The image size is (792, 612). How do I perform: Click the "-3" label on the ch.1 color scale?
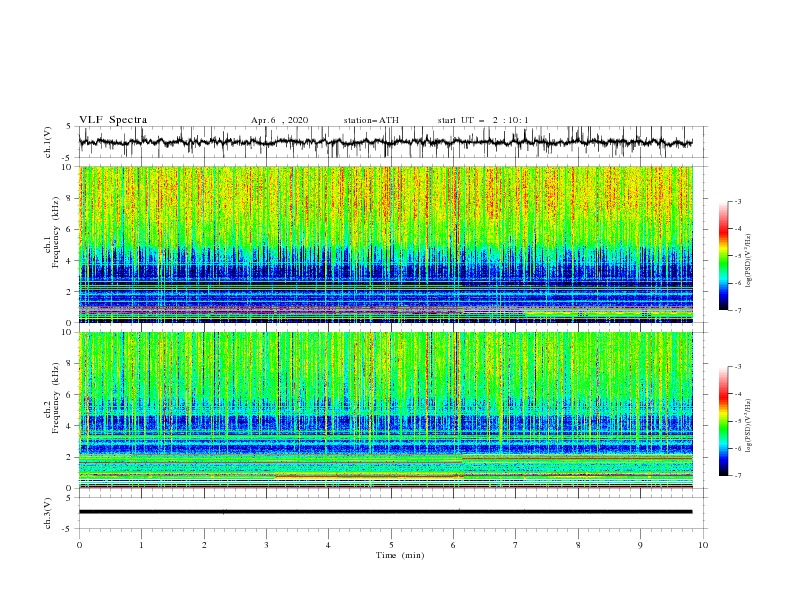(737, 201)
